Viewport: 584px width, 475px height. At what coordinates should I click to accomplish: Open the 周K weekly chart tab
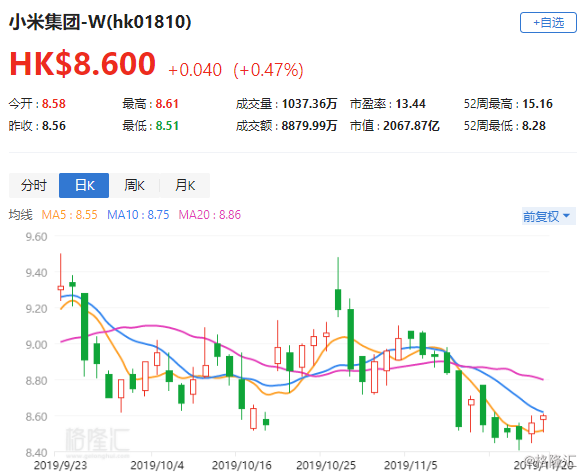[134, 185]
